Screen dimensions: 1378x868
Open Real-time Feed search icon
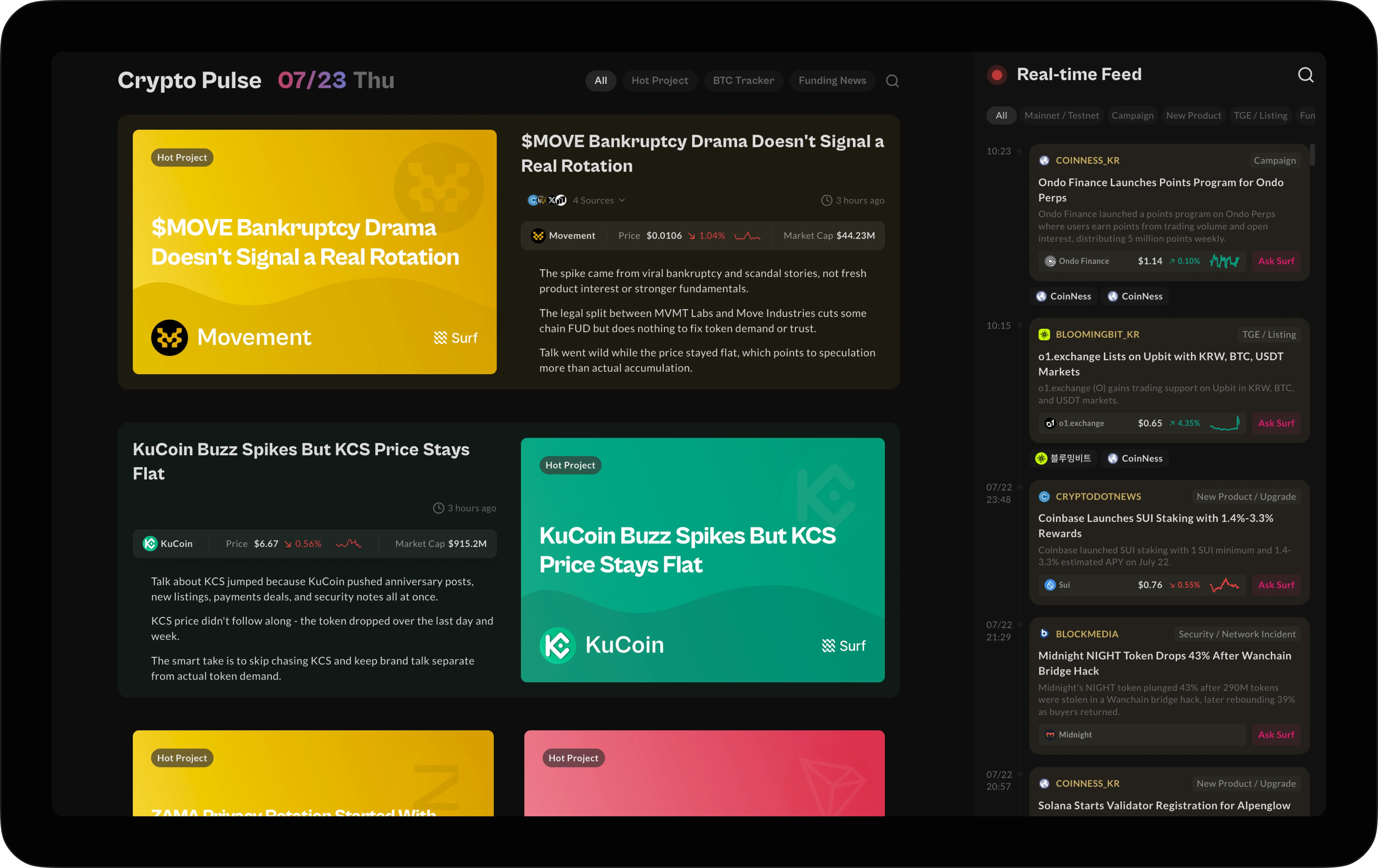click(1305, 75)
